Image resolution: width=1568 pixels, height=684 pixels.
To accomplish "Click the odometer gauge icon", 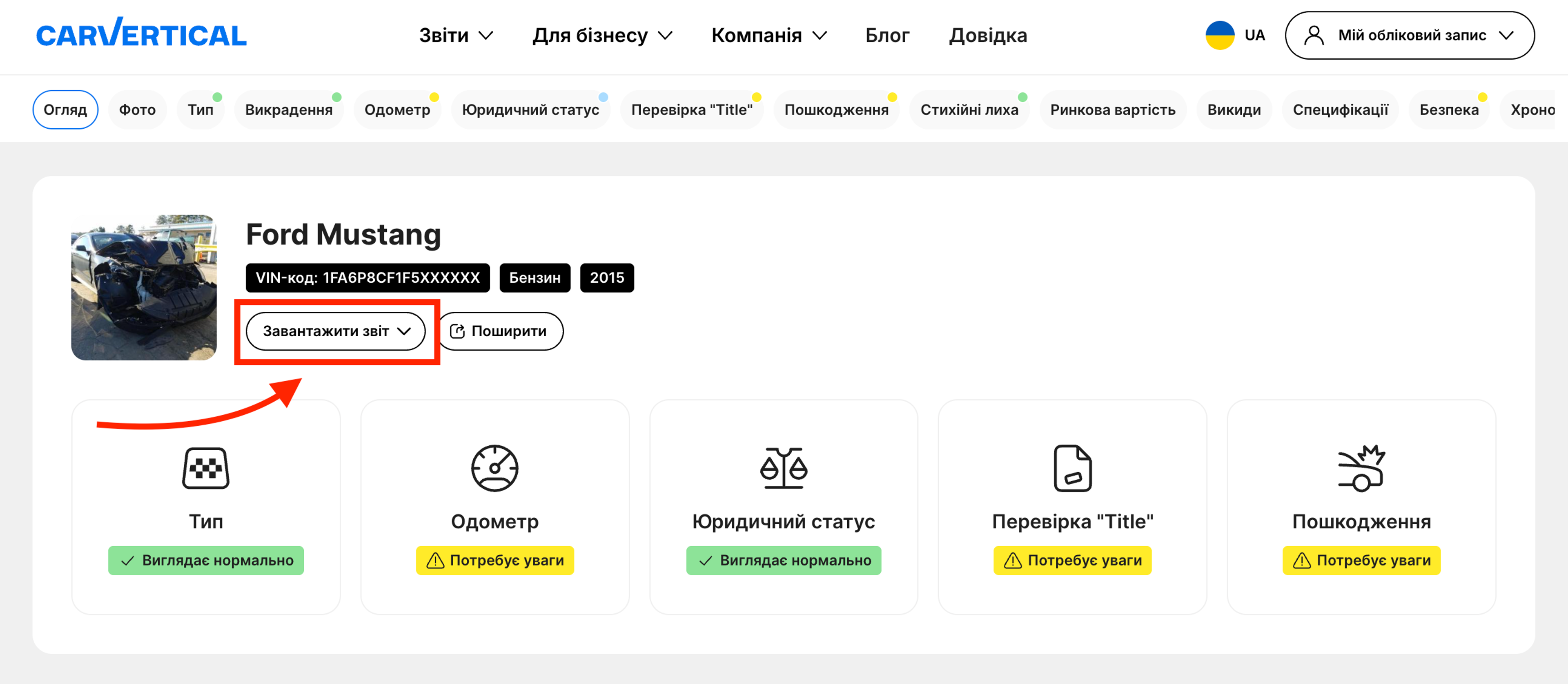I will click(x=495, y=468).
